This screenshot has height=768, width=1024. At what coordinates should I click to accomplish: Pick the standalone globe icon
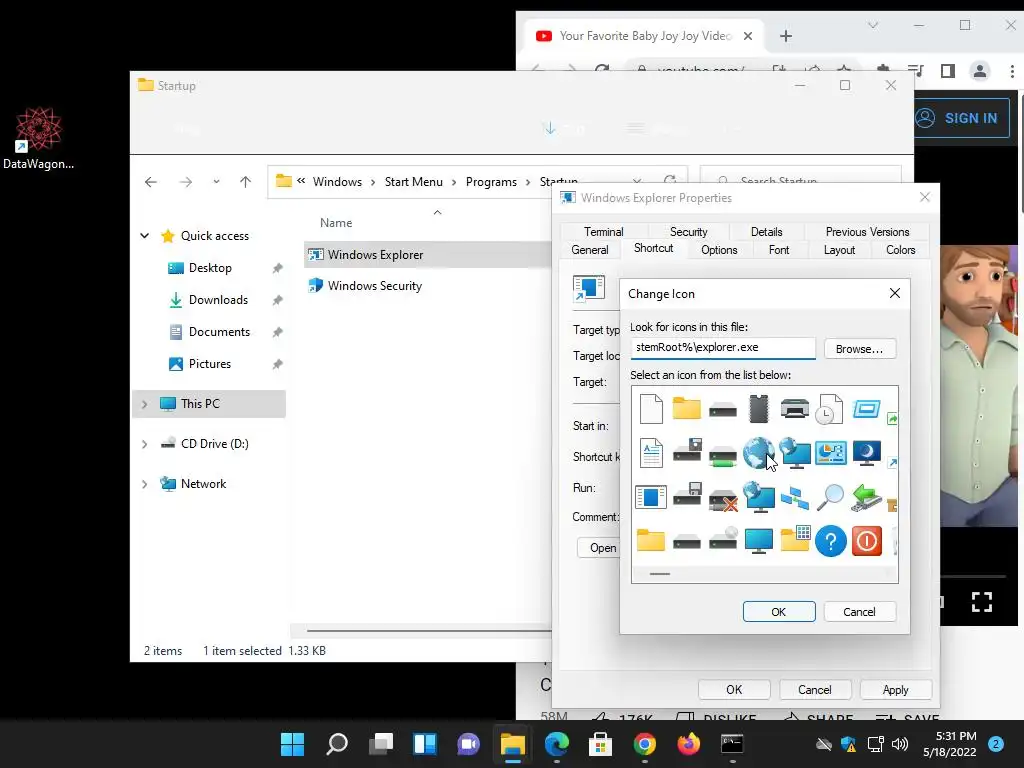758,453
